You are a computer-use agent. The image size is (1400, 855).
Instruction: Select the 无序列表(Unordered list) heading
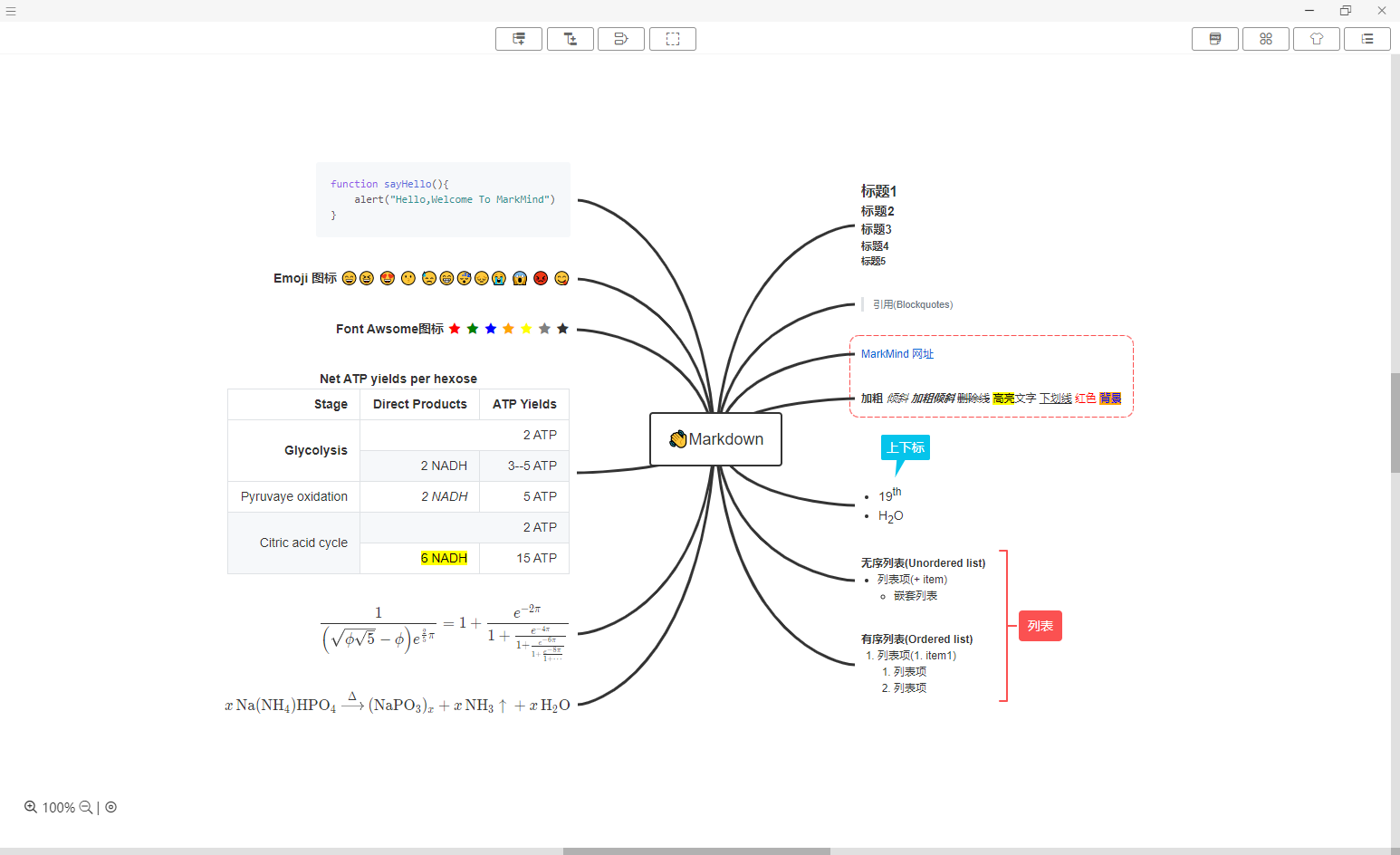[923, 563]
